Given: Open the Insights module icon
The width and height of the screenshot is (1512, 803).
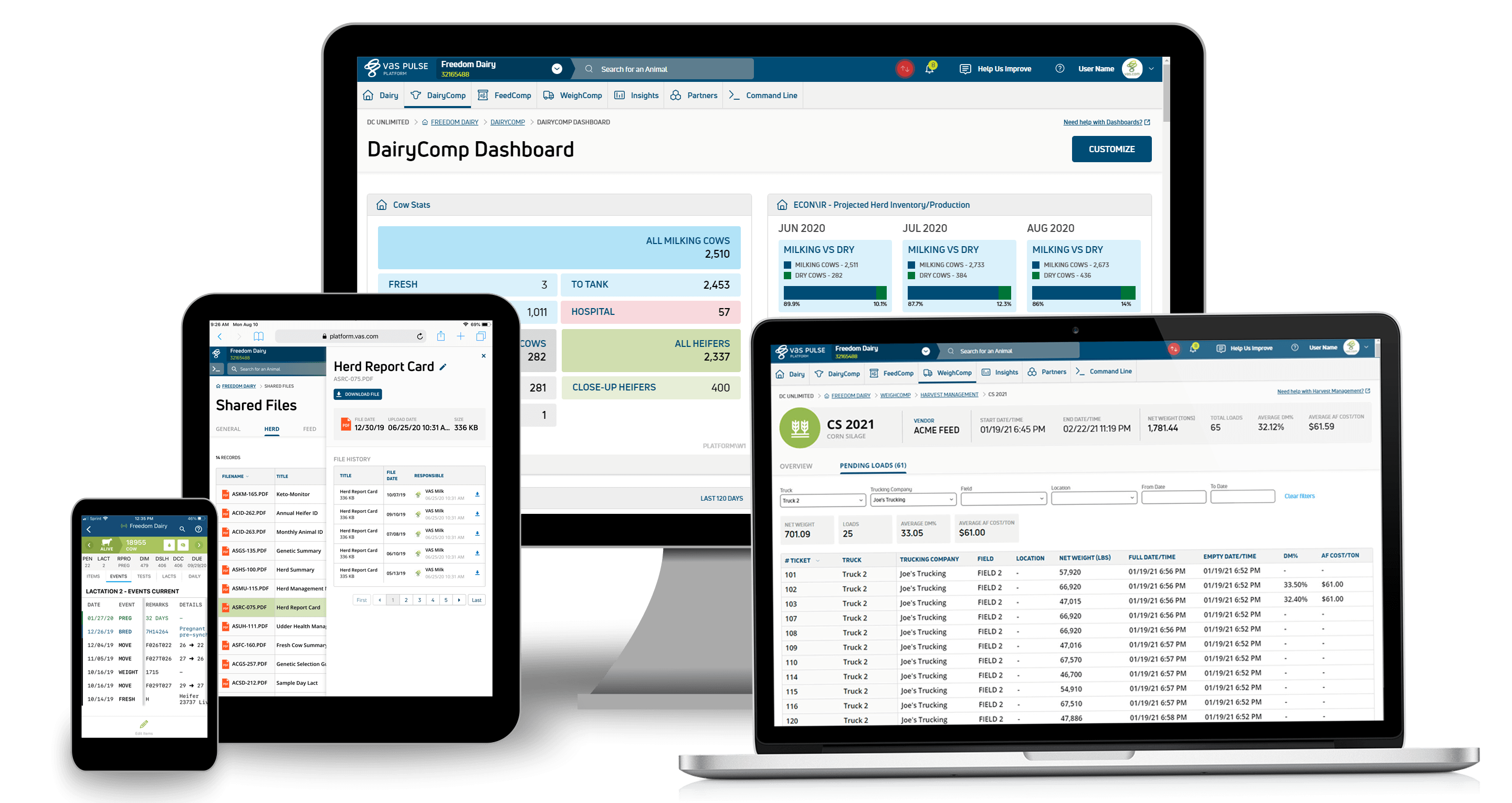Looking at the screenshot, I should point(617,96).
